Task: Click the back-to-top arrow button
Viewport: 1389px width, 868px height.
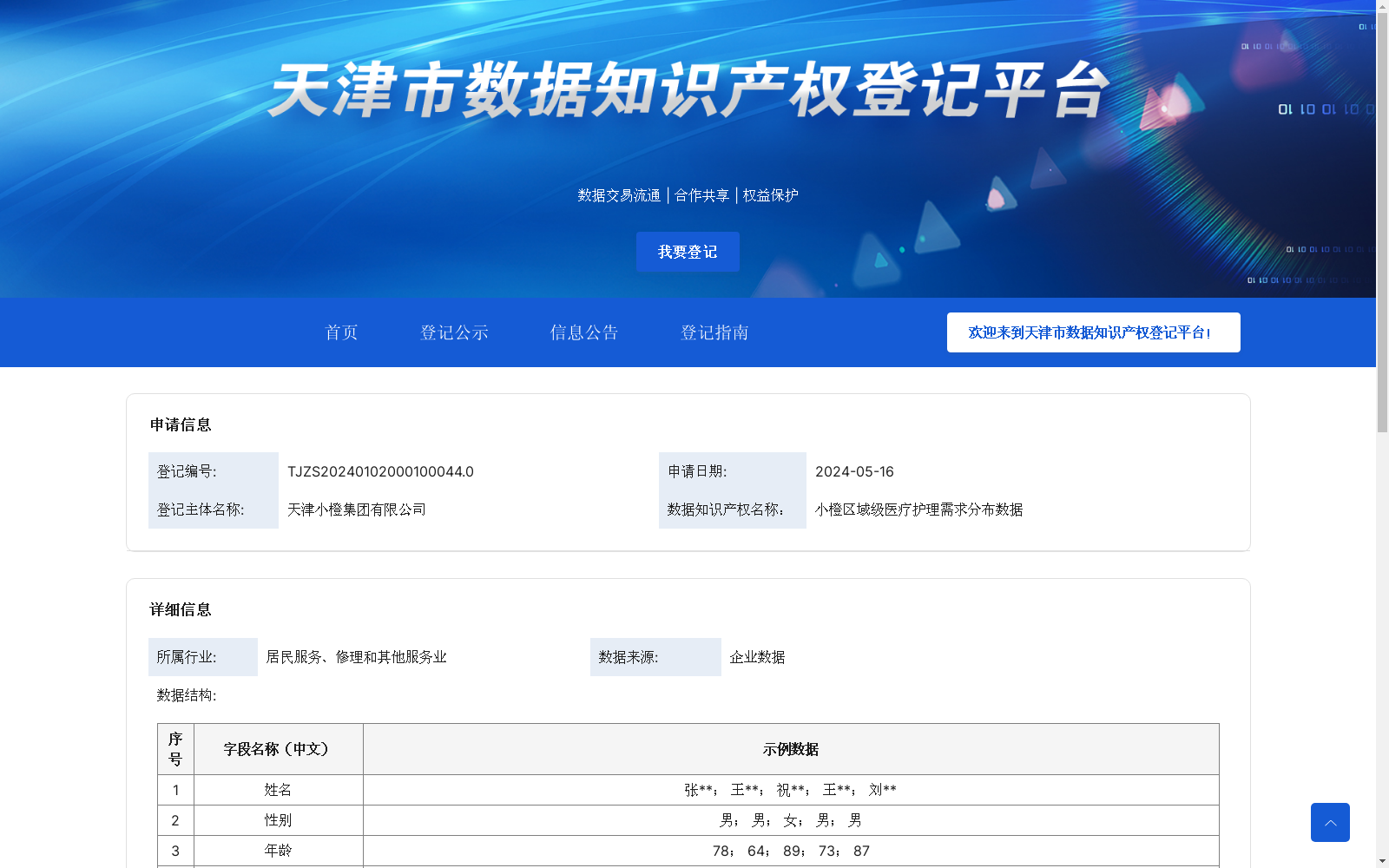Action: coord(1330,822)
